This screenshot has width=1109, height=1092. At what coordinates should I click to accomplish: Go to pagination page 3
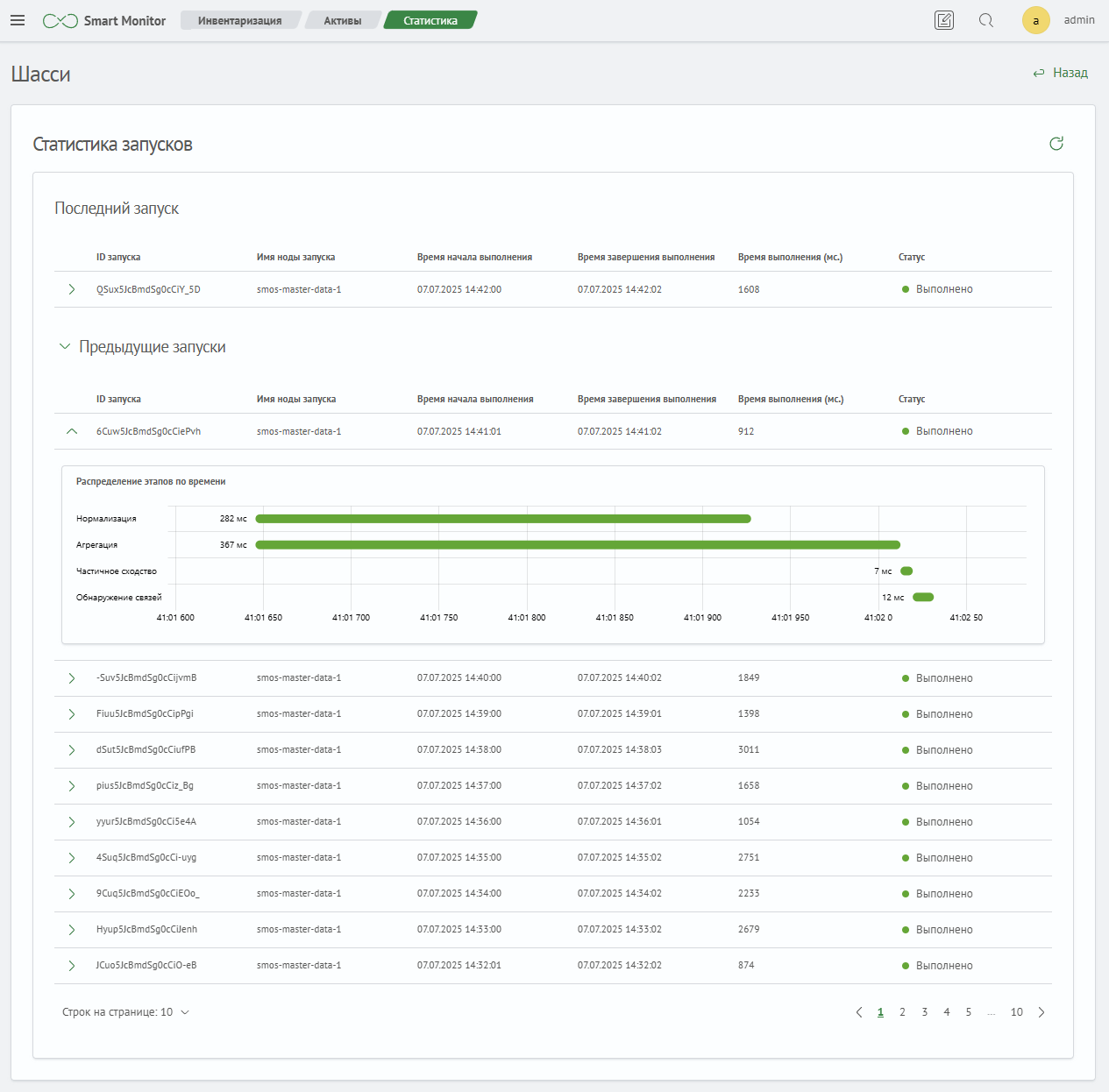(x=924, y=1012)
